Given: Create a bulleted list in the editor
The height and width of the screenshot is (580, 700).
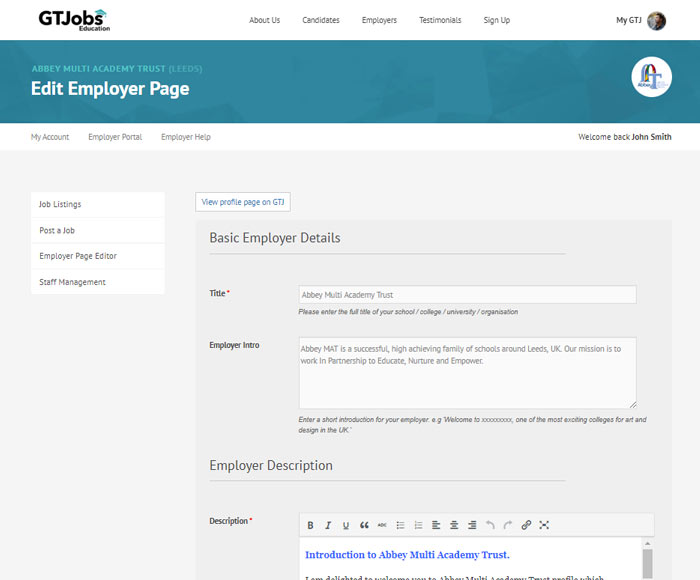Looking at the screenshot, I should coord(400,525).
